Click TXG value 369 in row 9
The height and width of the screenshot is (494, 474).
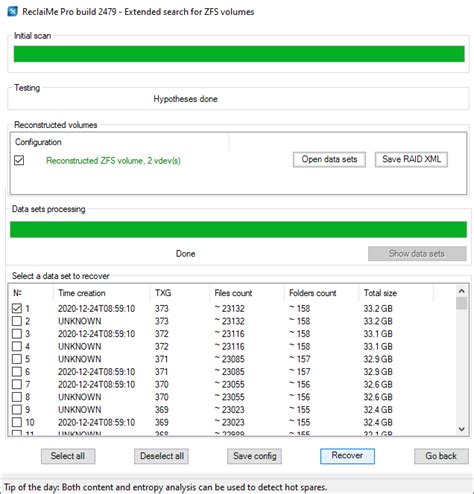[x=162, y=410]
